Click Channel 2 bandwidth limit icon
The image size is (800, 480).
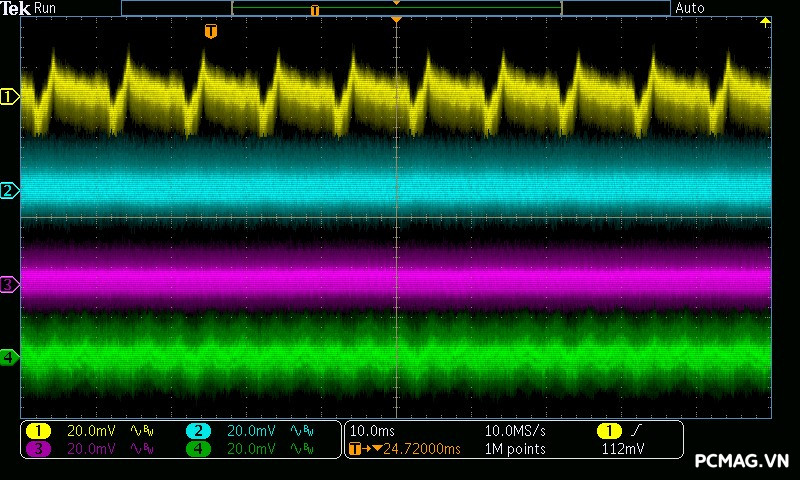[x=302, y=431]
